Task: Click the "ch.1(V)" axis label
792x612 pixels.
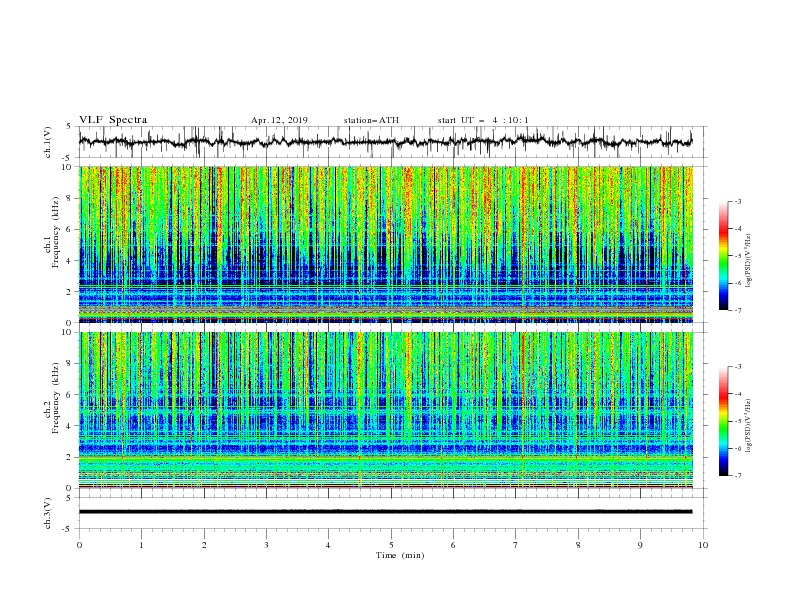Action: coord(48,142)
